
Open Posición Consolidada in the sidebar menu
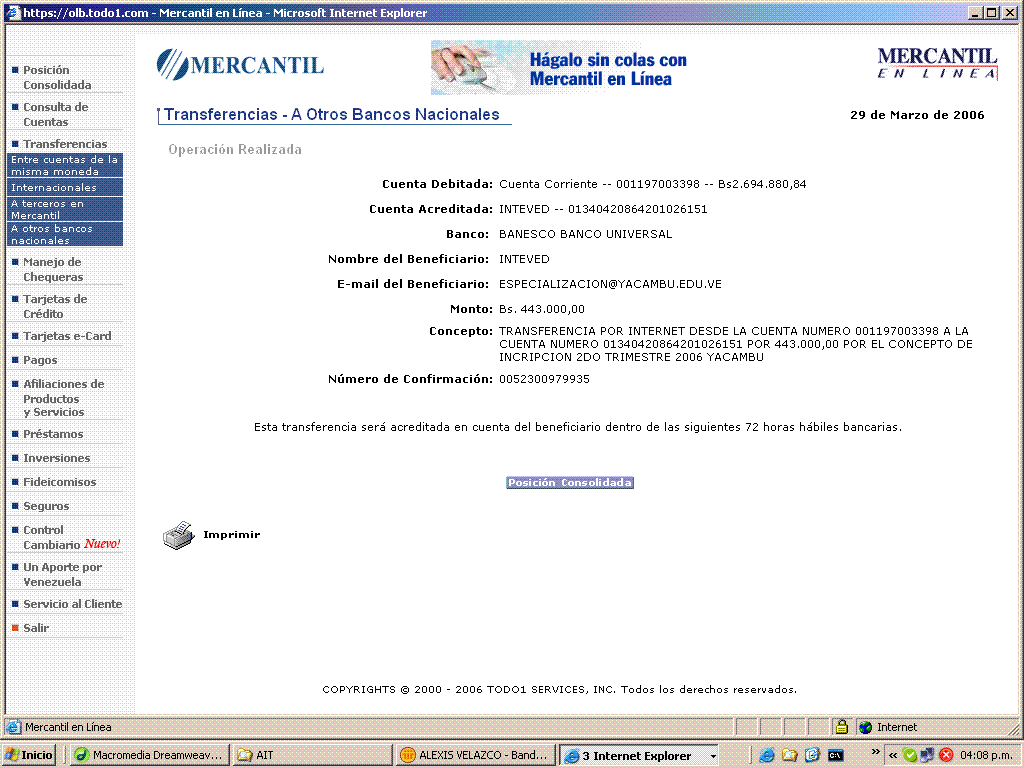[57, 77]
